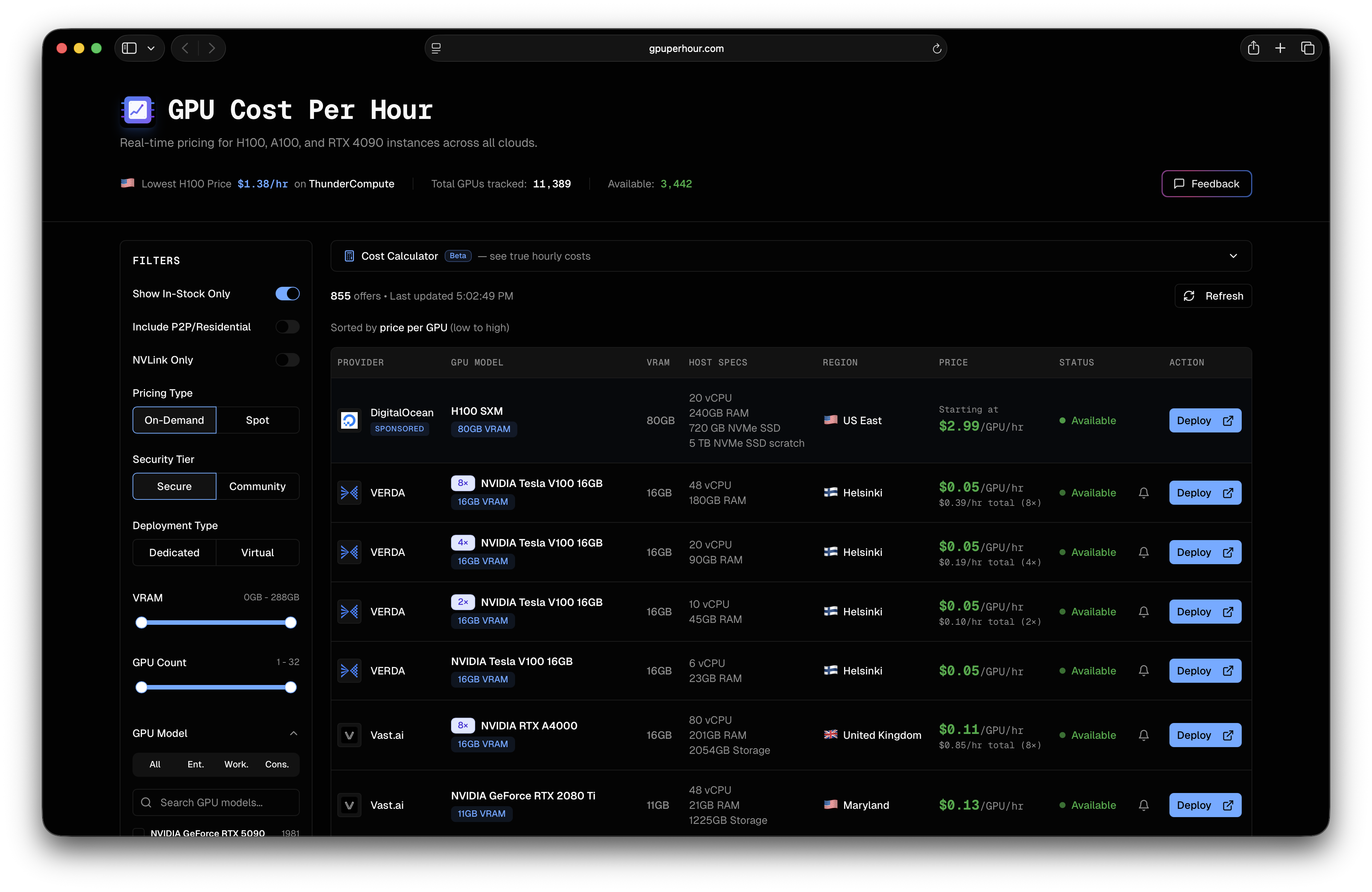The width and height of the screenshot is (1372, 892).
Task: Click the VRAM slider maximum handle
Action: point(291,622)
